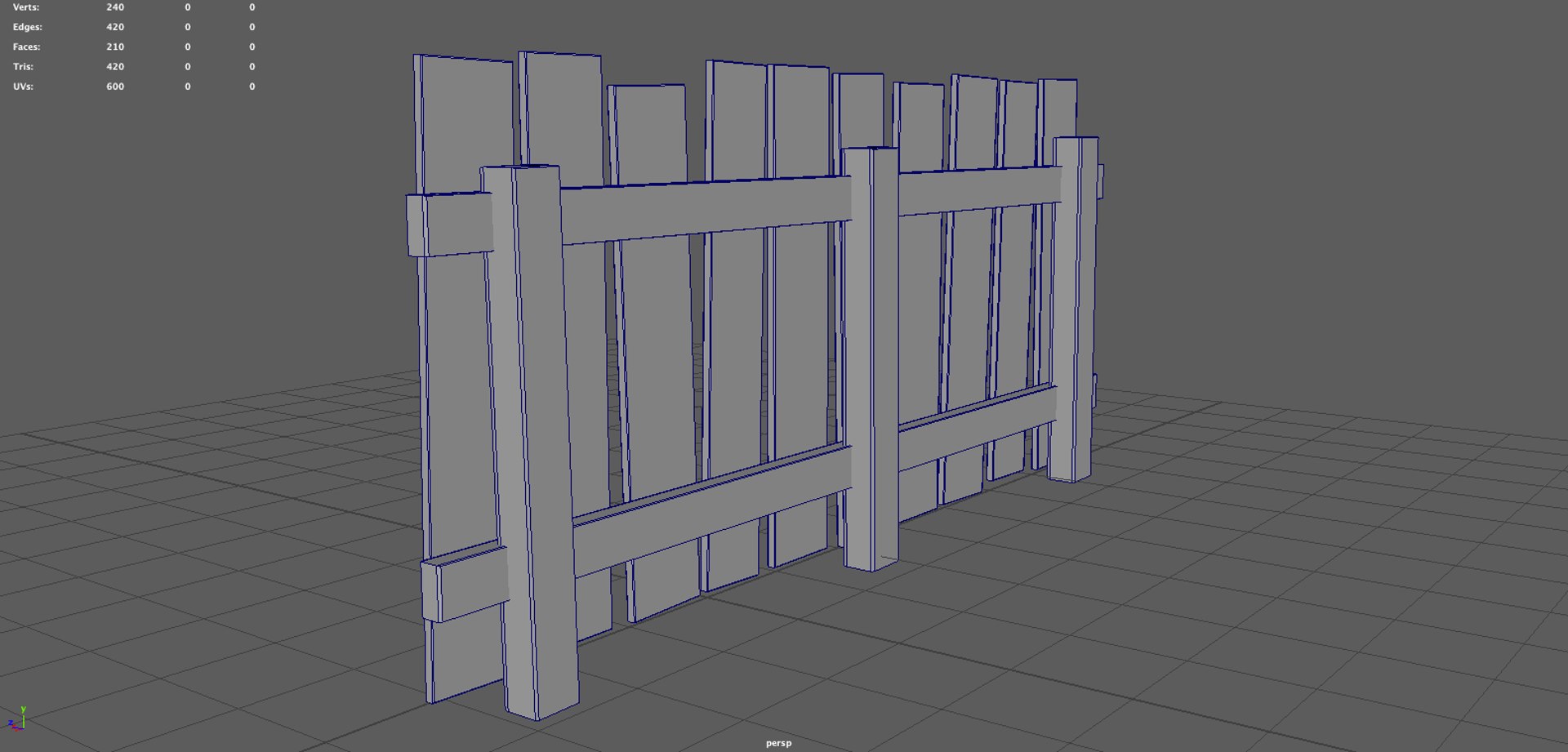Click the XYZ axis orientation gizmo
1568x752 pixels.
pyautogui.click(x=17, y=719)
